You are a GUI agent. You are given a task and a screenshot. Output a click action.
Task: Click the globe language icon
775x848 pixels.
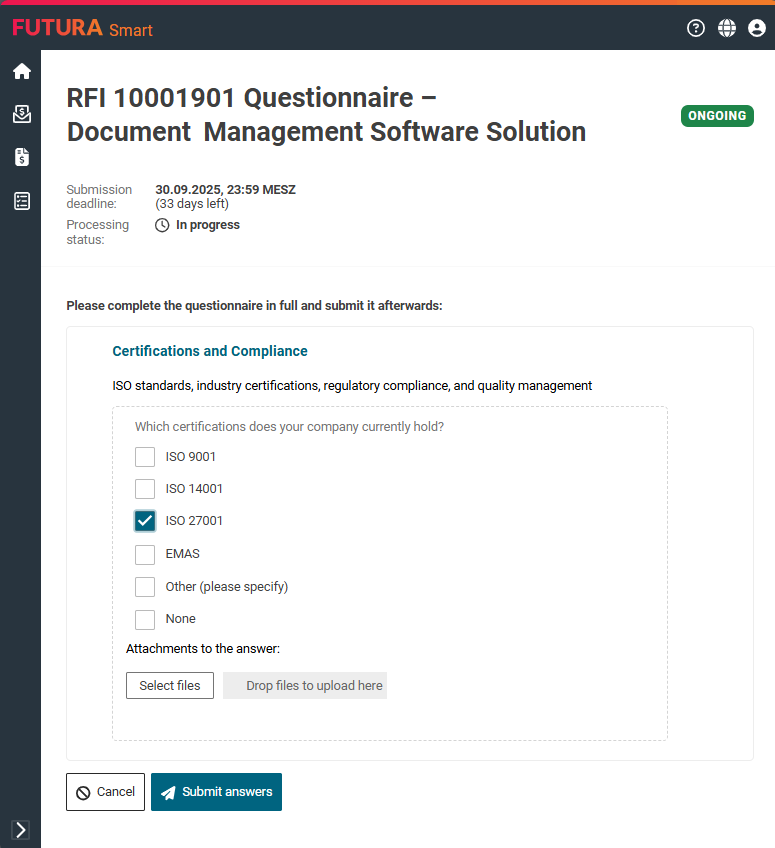[x=727, y=28]
